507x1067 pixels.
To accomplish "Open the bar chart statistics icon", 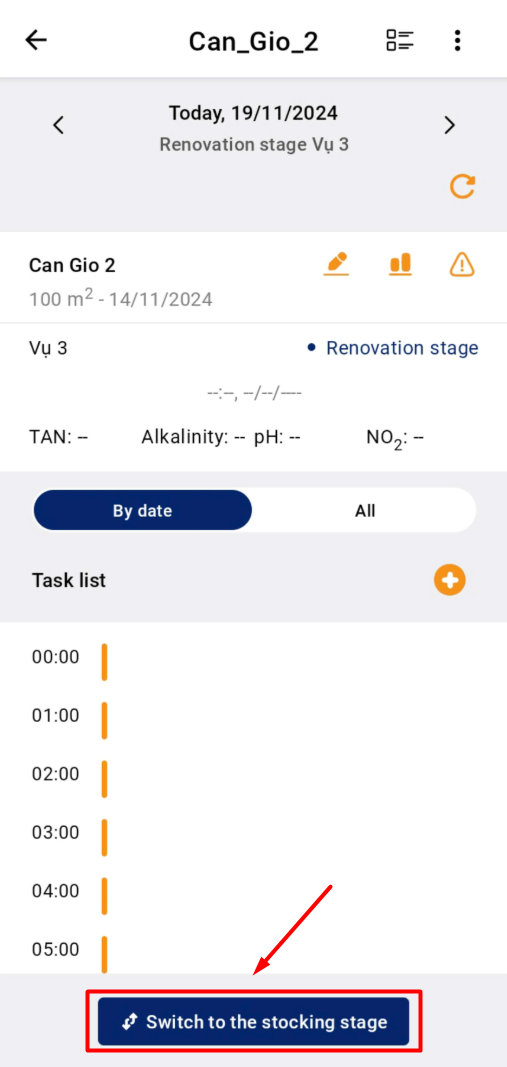I will pos(400,264).
